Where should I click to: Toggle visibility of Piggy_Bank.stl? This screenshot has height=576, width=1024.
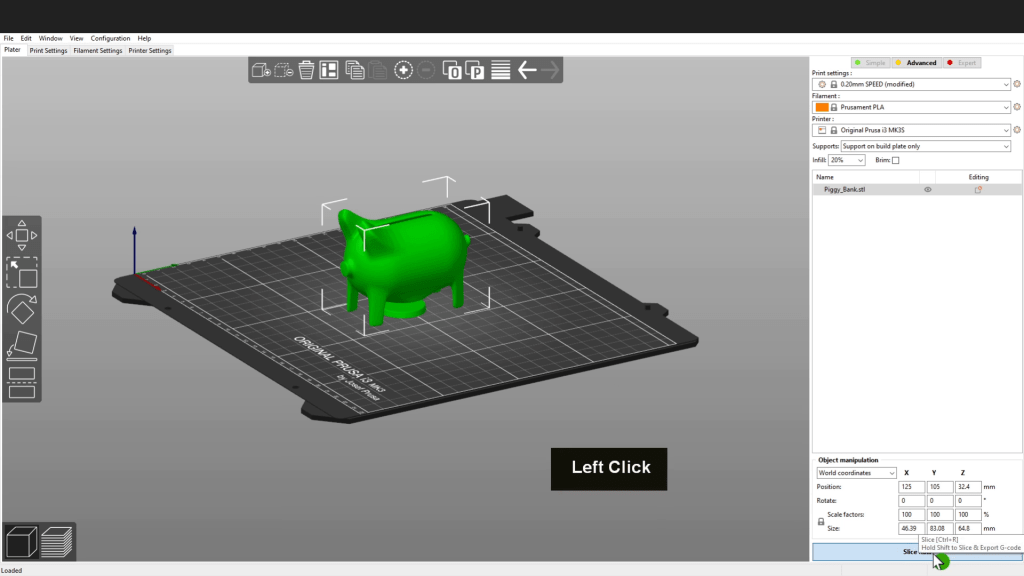[927, 189]
